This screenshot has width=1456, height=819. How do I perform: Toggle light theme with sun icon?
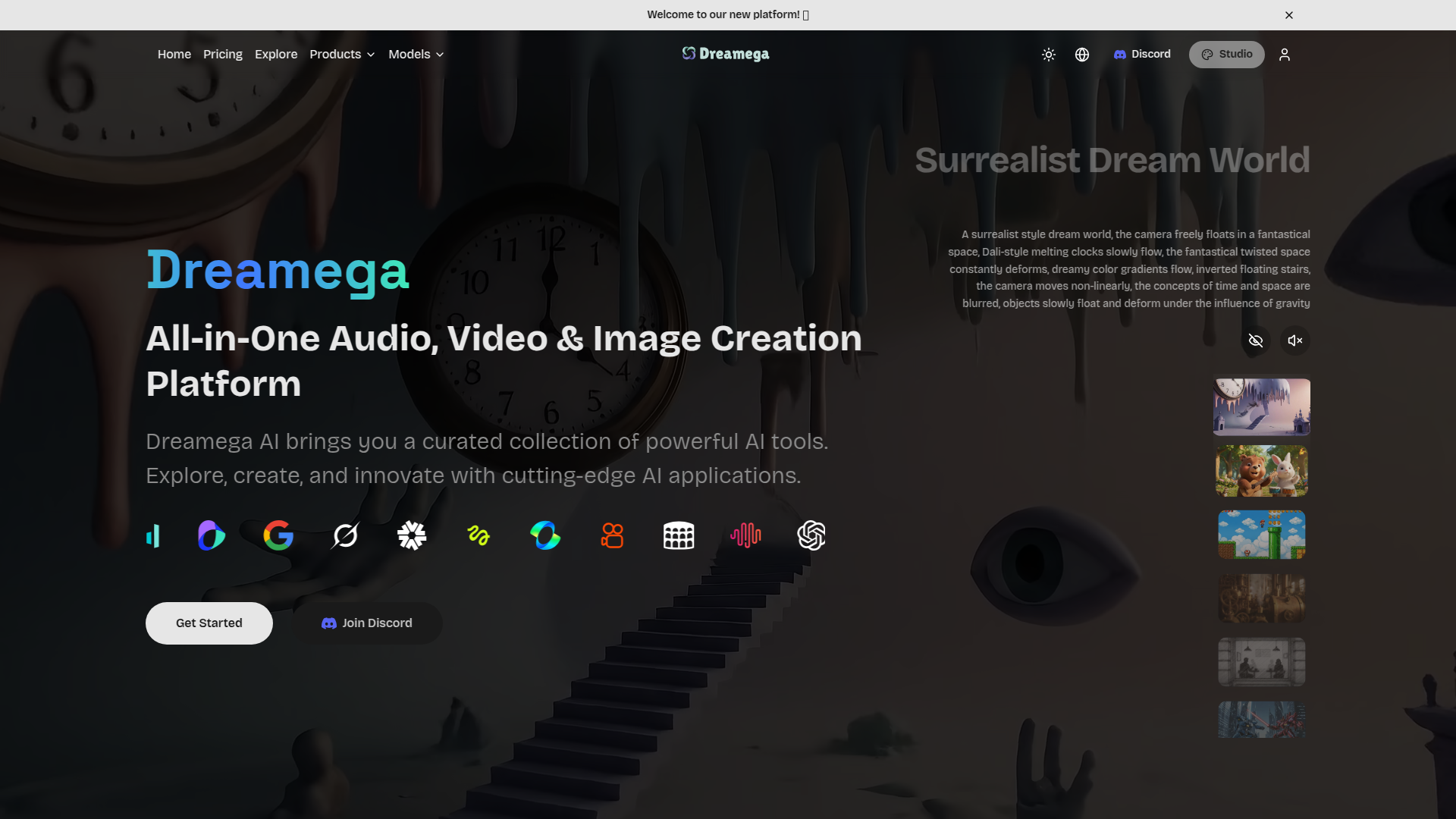(1049, 55)
